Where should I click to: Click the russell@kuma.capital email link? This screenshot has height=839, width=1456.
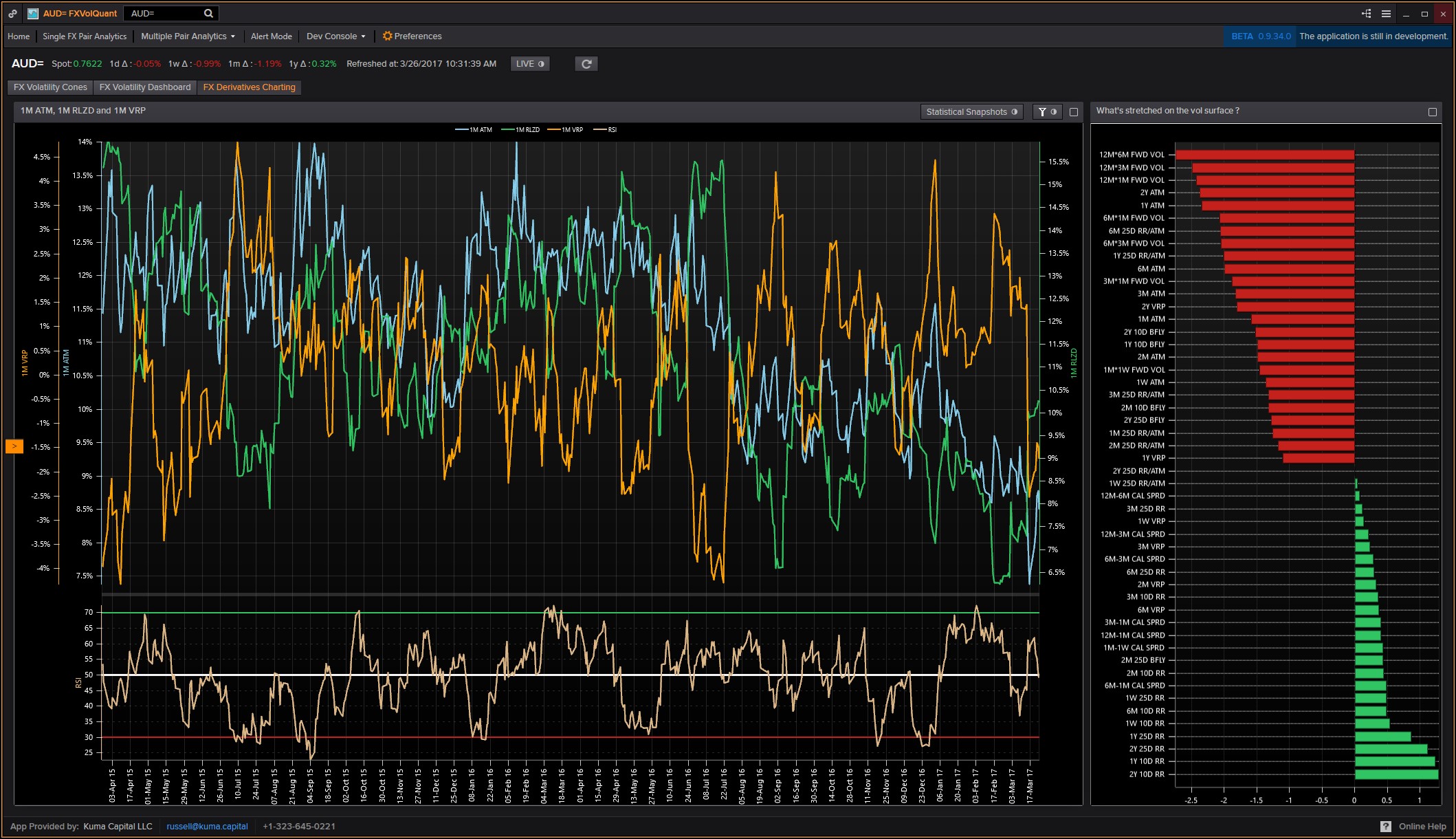point(207,826)
